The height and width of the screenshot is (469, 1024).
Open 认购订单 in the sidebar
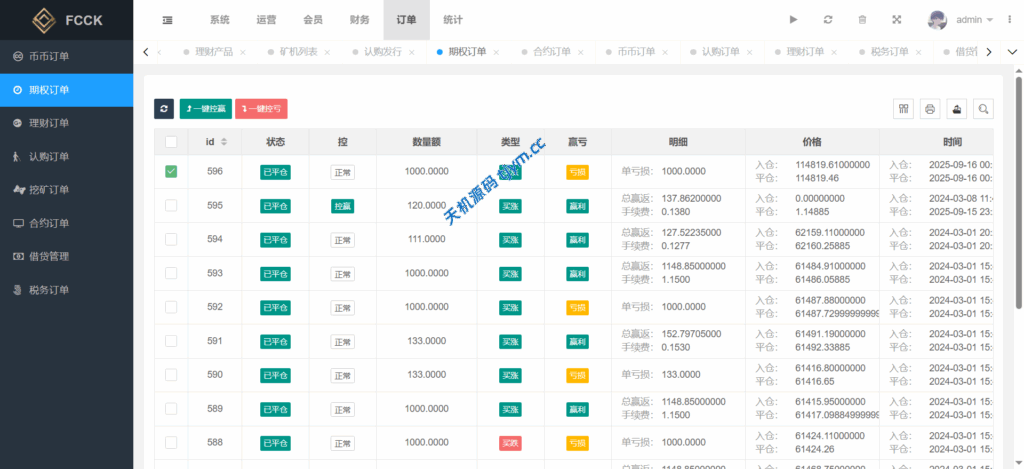[67, 157]
